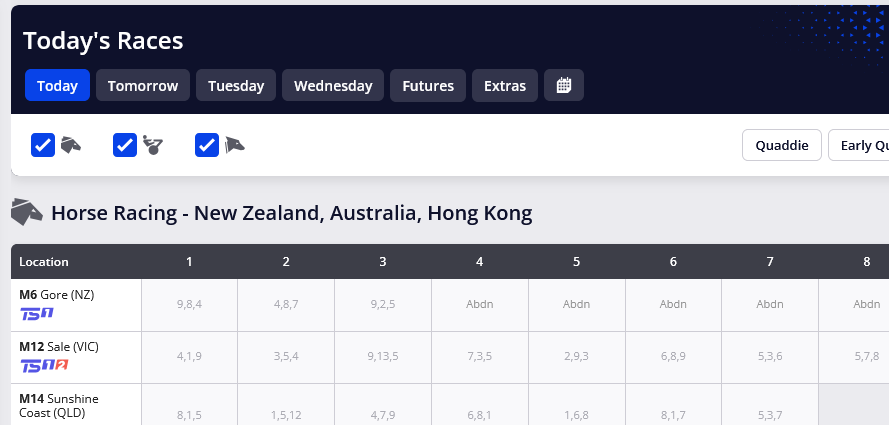
Task: Open Gore race 1 result 9,8,4
Action: (189, 304)
